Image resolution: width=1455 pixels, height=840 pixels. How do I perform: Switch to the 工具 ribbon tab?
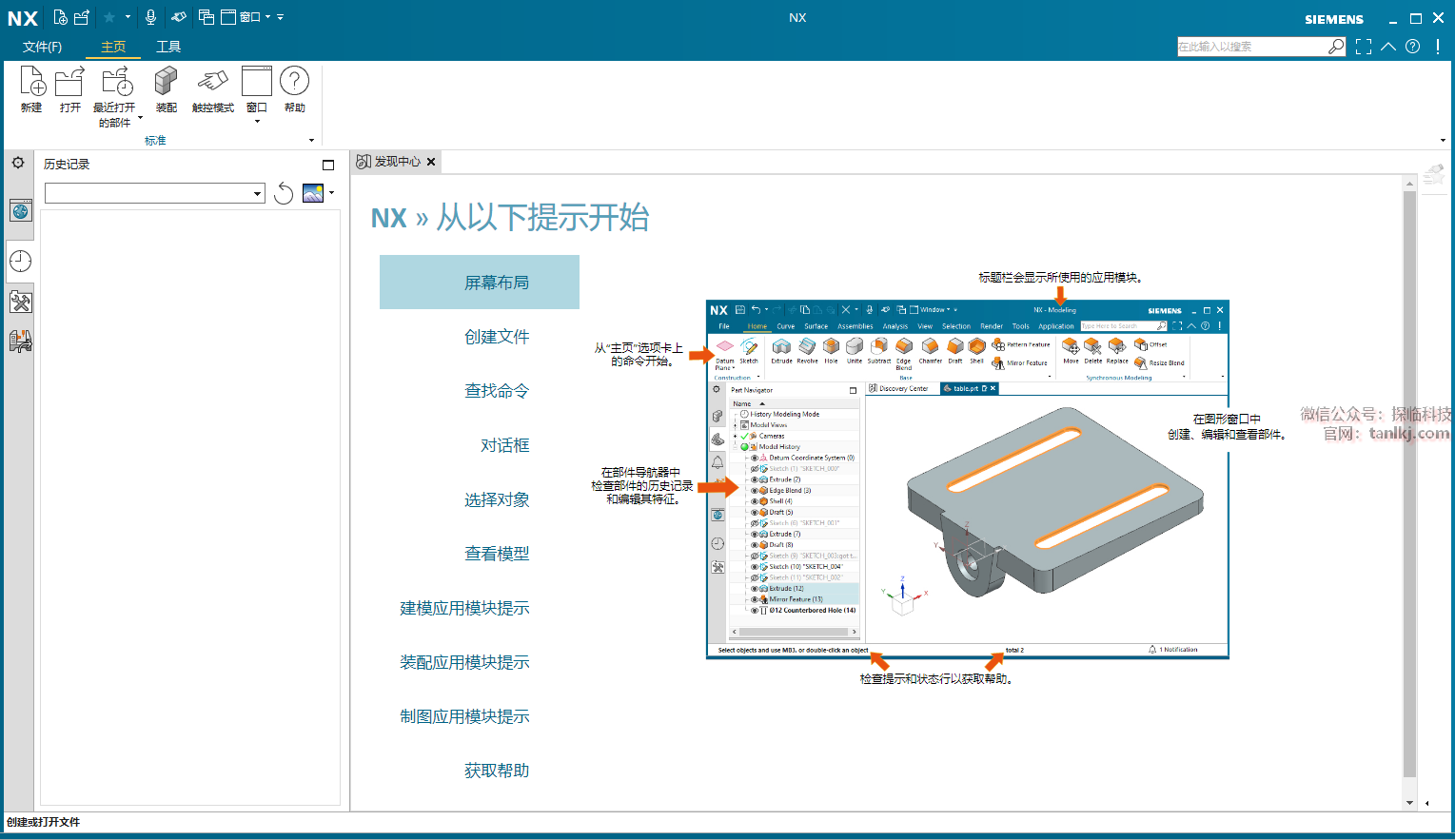(x=168, y=47)
